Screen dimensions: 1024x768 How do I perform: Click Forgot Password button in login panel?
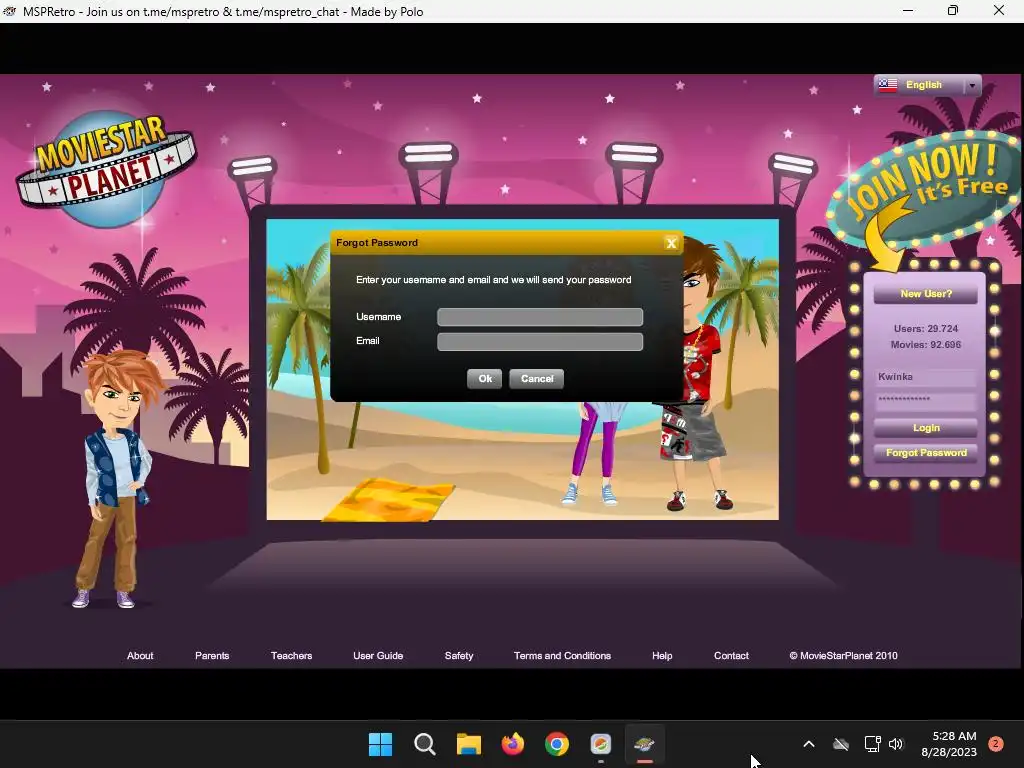(x=925, y=453)
